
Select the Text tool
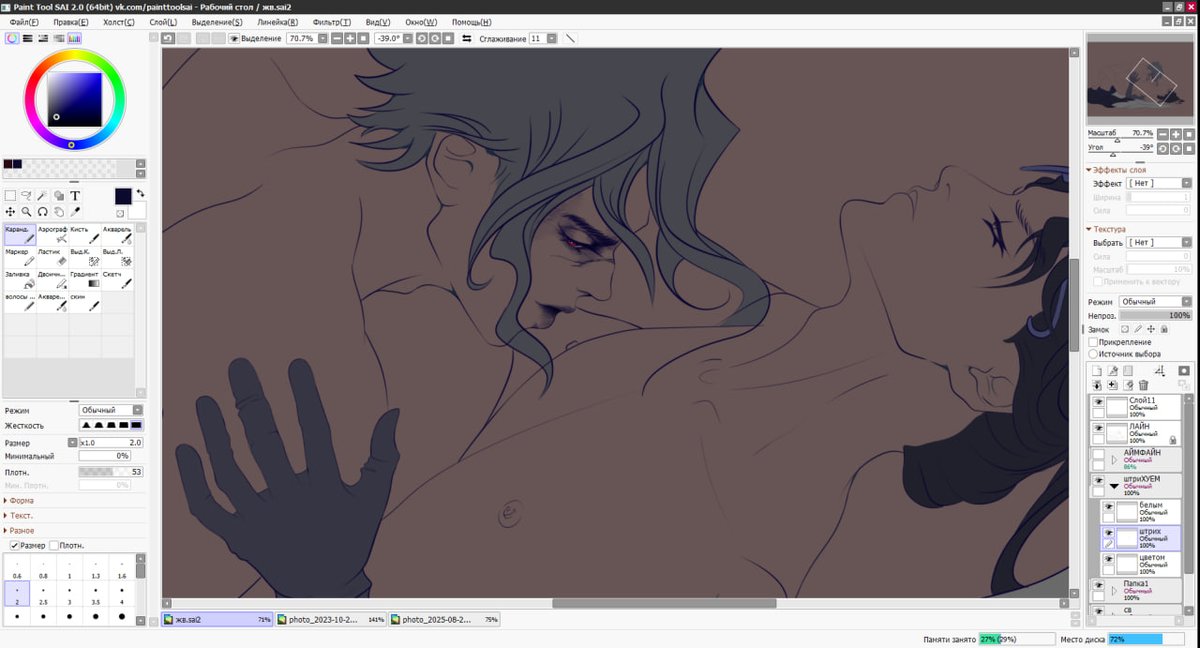(x=74, y=196)
